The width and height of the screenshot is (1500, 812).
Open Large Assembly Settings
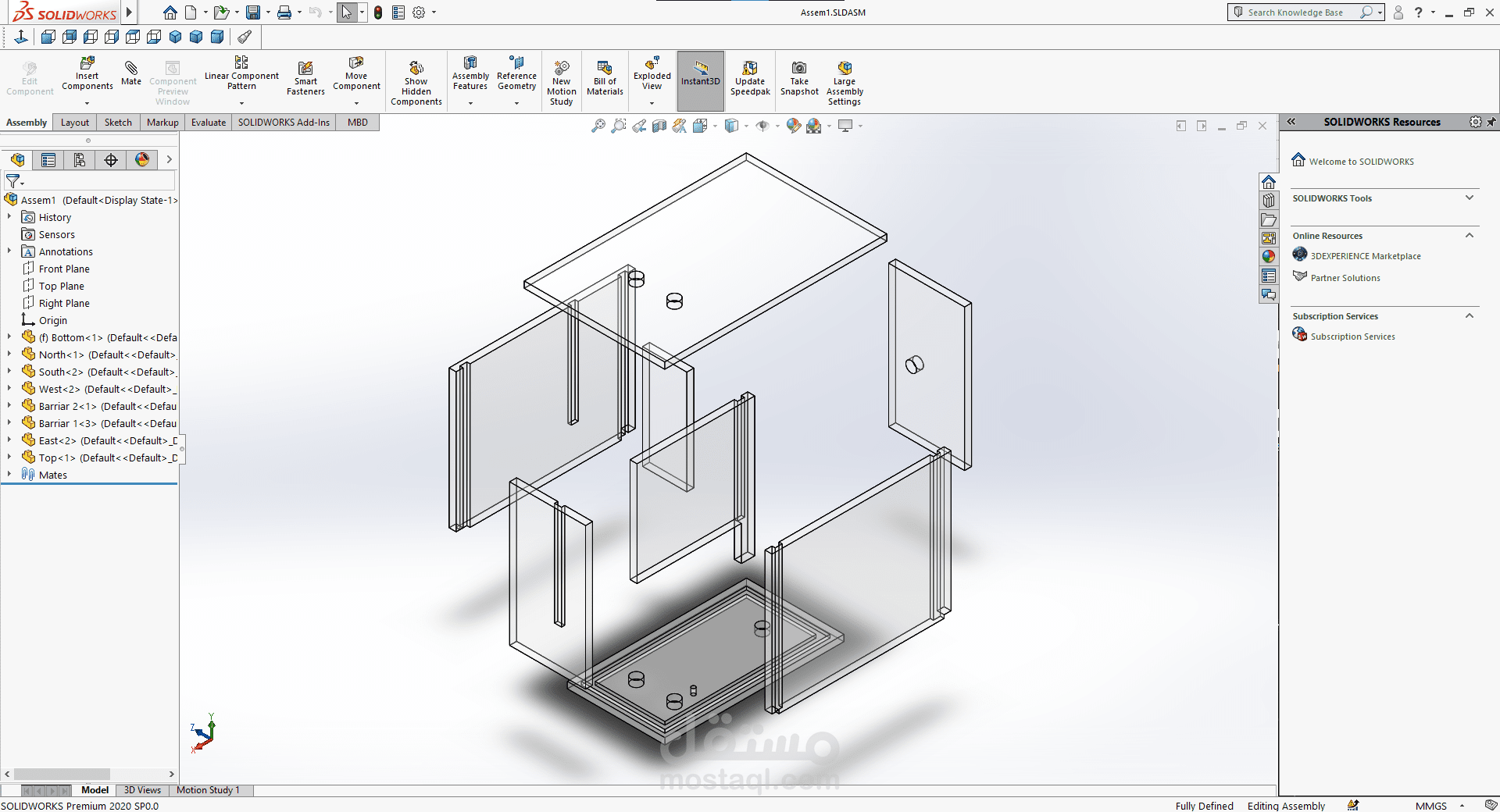(845, 83)
